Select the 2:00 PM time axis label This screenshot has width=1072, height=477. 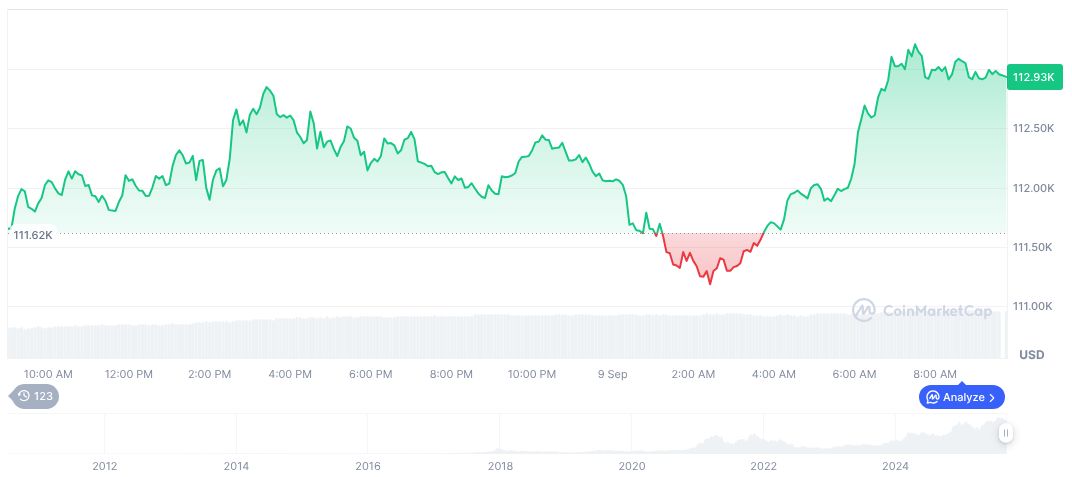(210, 374)
